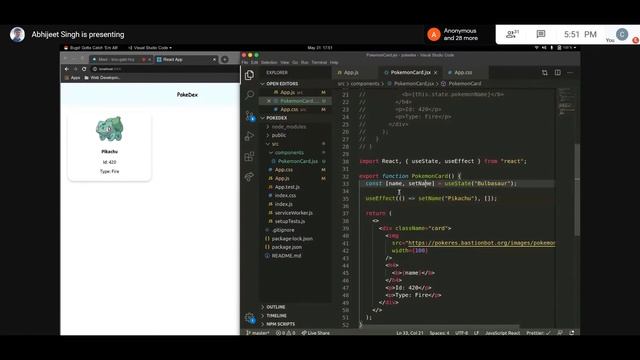Click the Prettier status bar button
640x360 pixels.
tap(538, 333)
